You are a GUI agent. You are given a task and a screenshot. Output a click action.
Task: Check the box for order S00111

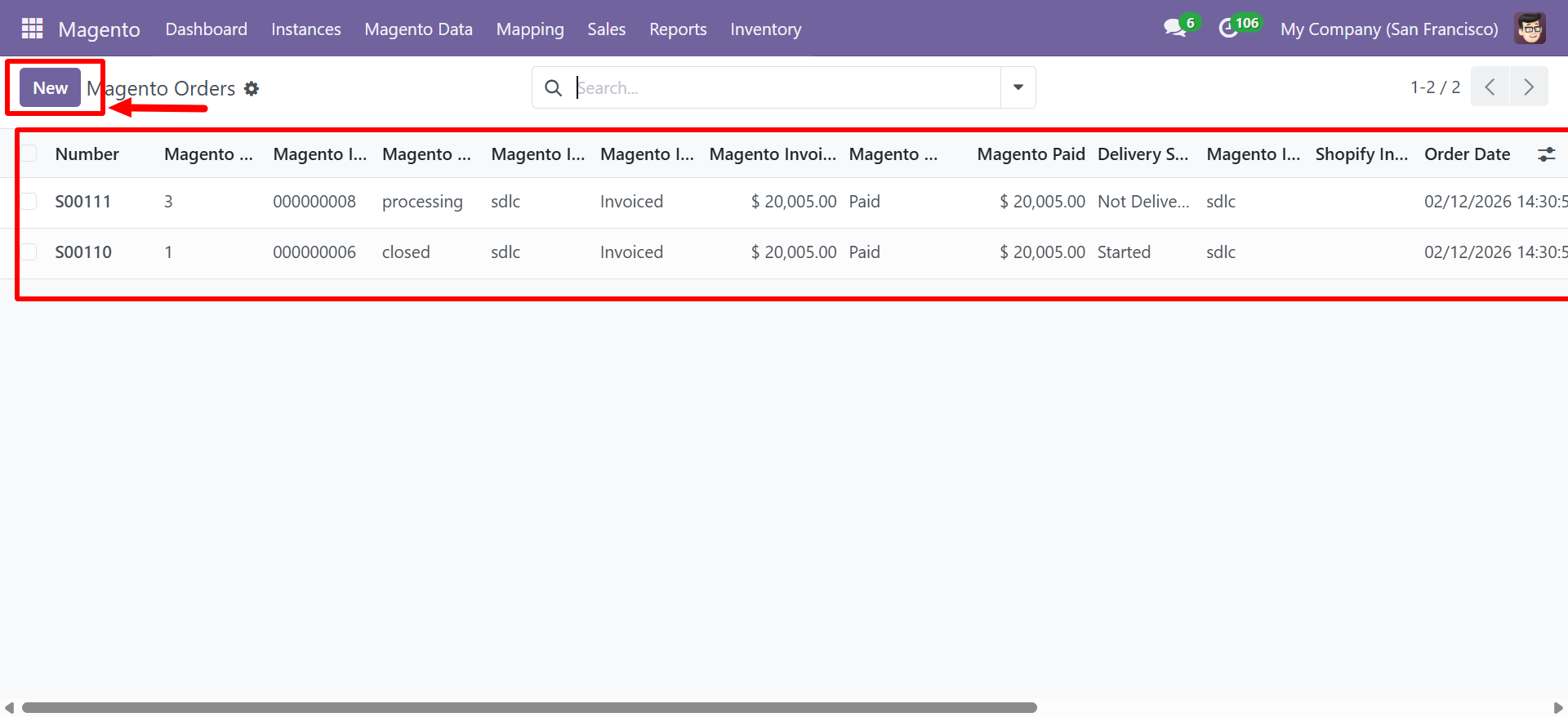(x=29, y=202)
